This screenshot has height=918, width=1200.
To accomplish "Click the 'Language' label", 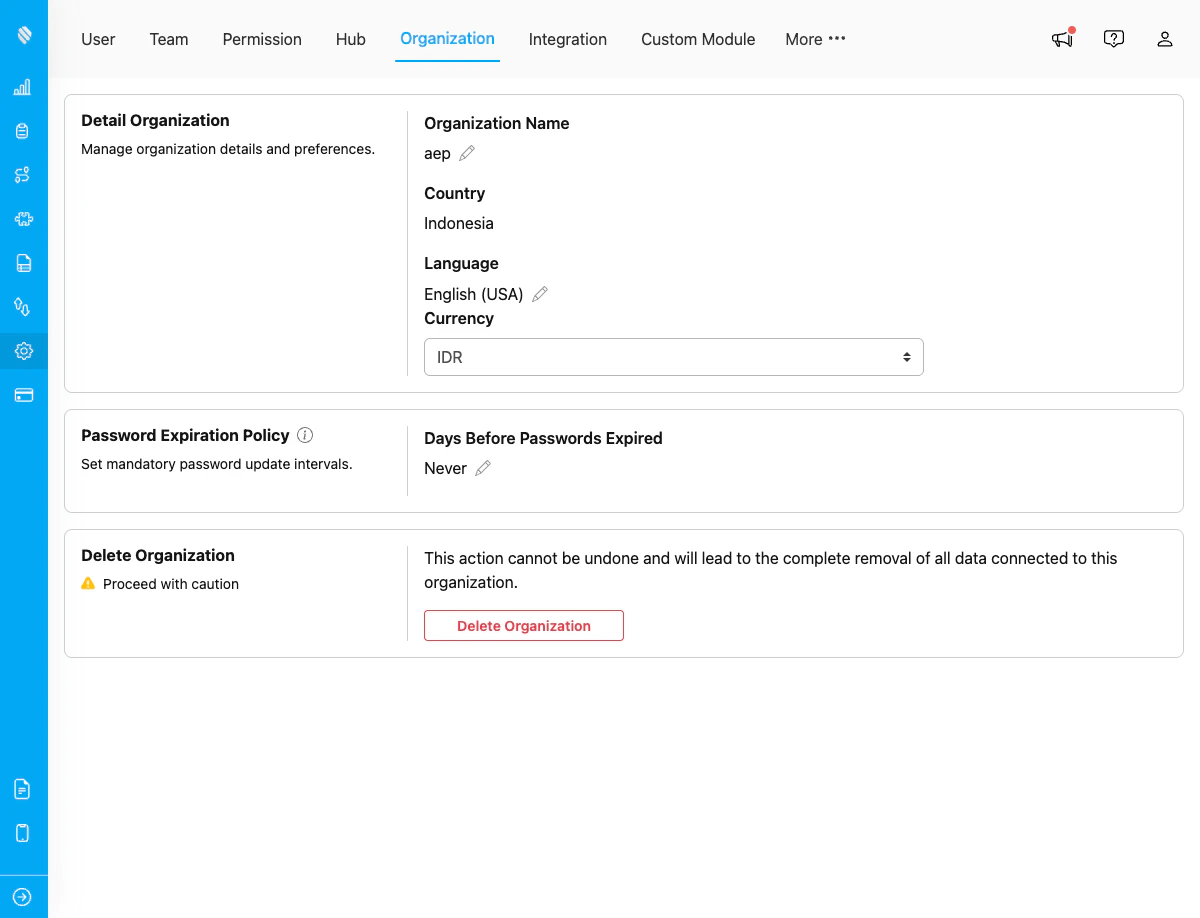I will (x=461, y=263).
